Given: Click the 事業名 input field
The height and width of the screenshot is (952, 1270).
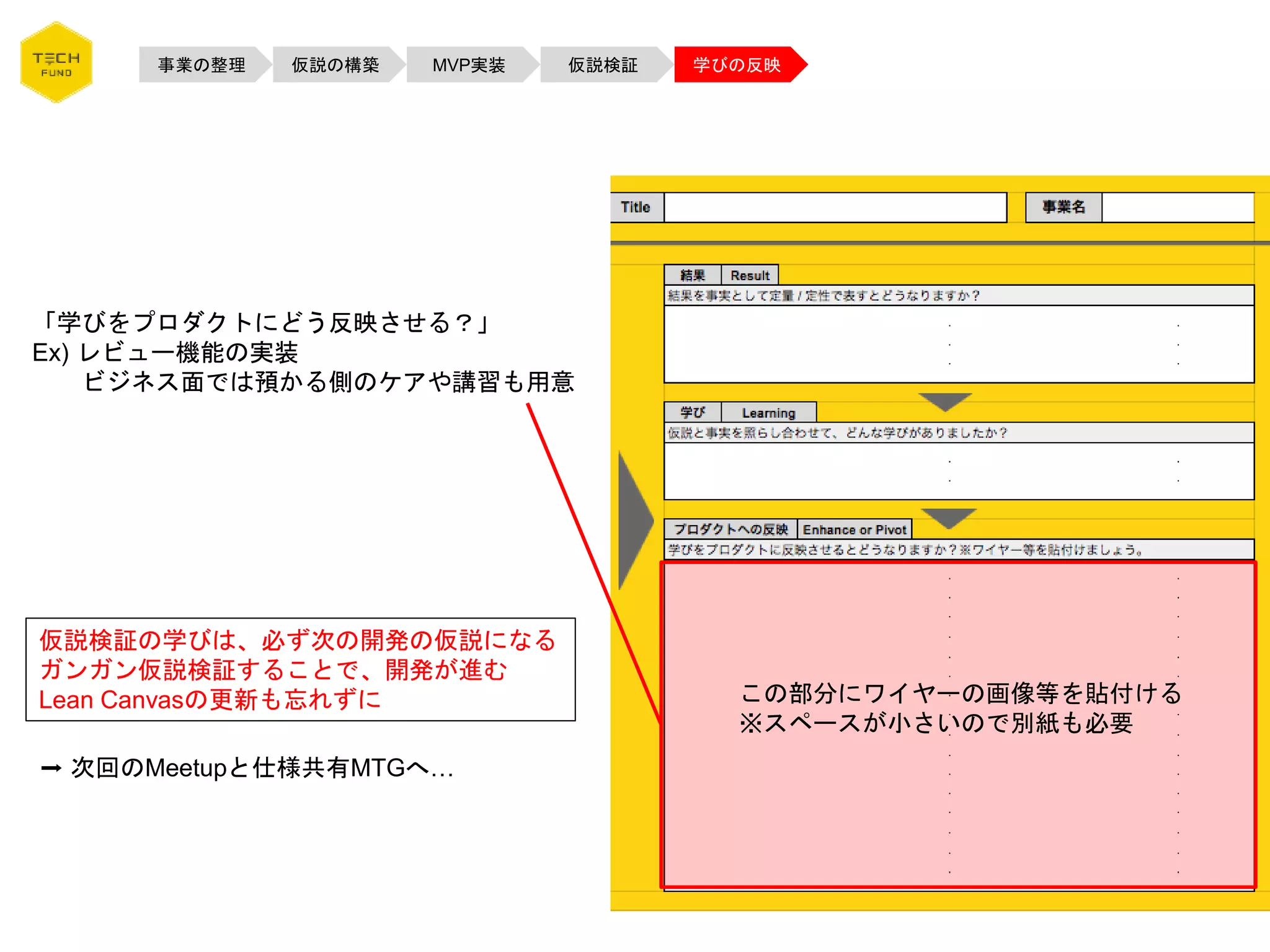Looking at the screenshot, I should point(1178,207).
